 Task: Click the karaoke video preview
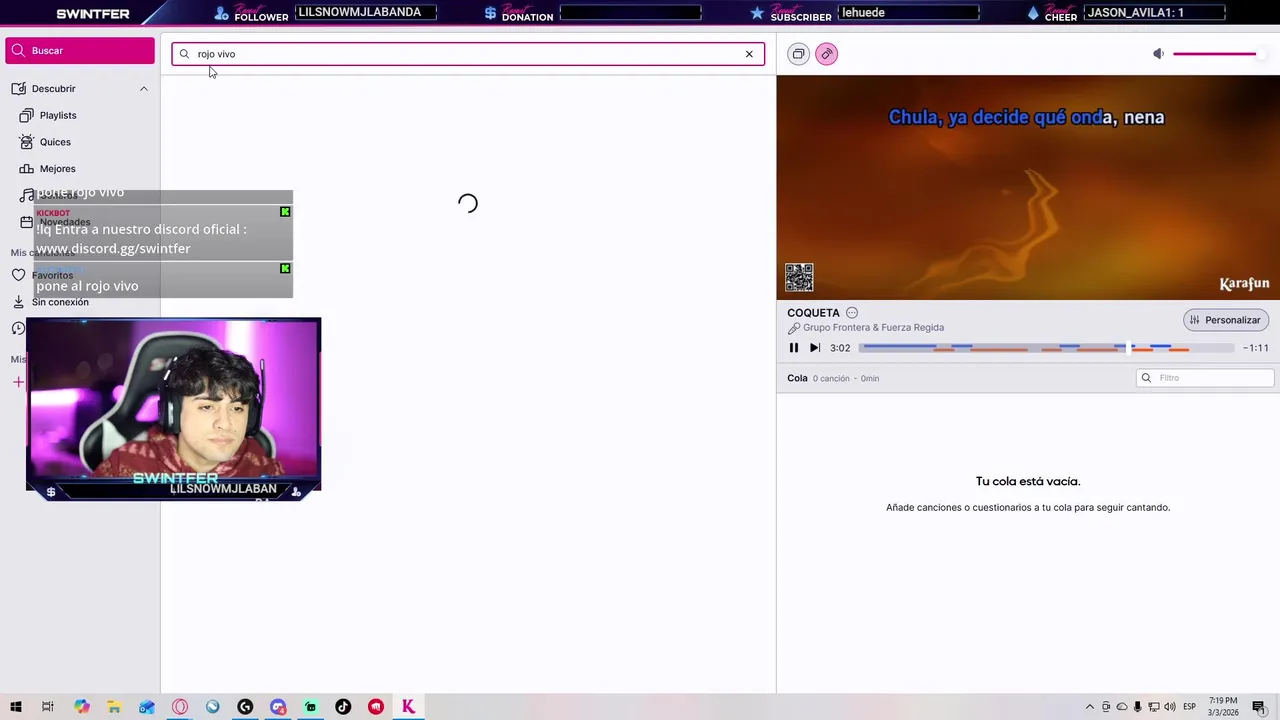[1028, 187]
